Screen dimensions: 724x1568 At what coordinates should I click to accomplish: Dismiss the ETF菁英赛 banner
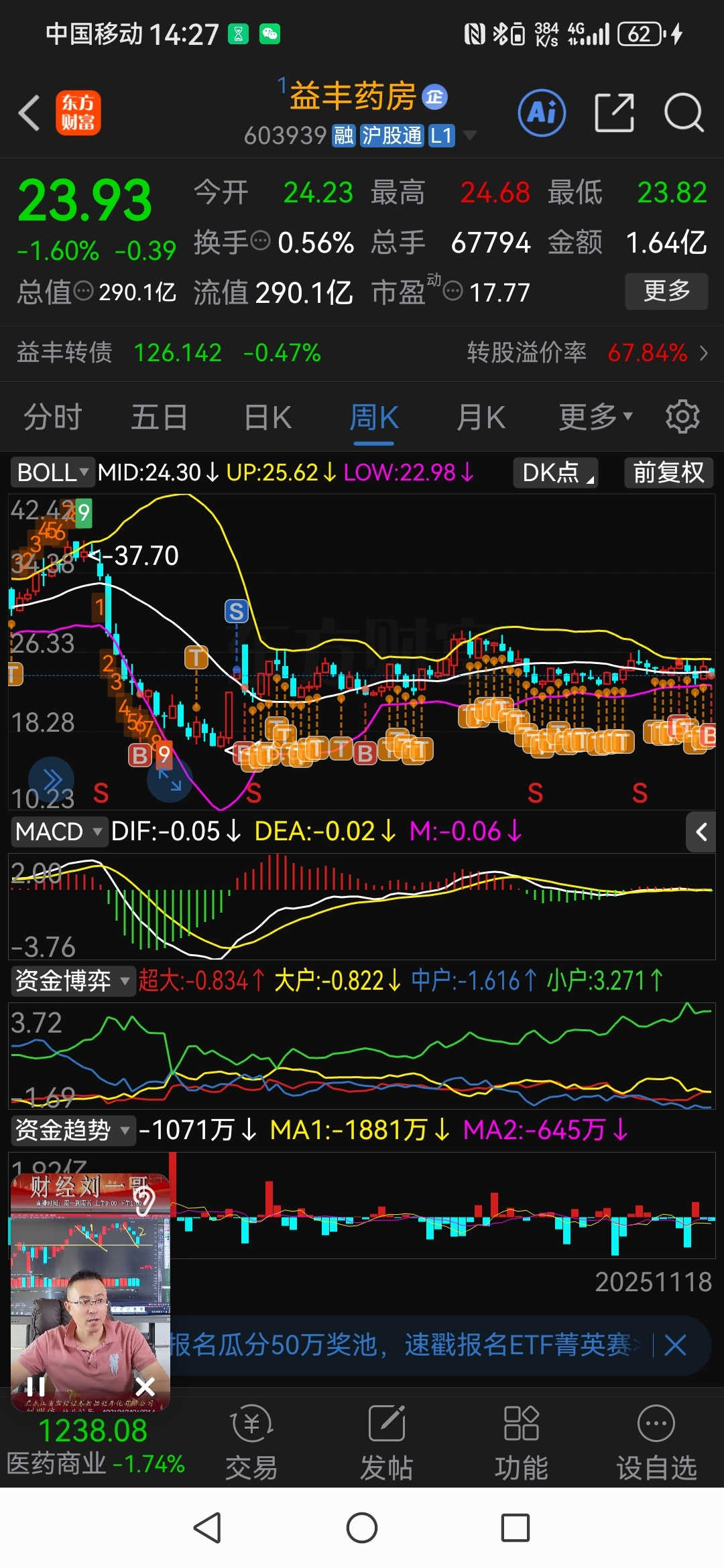point(675,1345)
